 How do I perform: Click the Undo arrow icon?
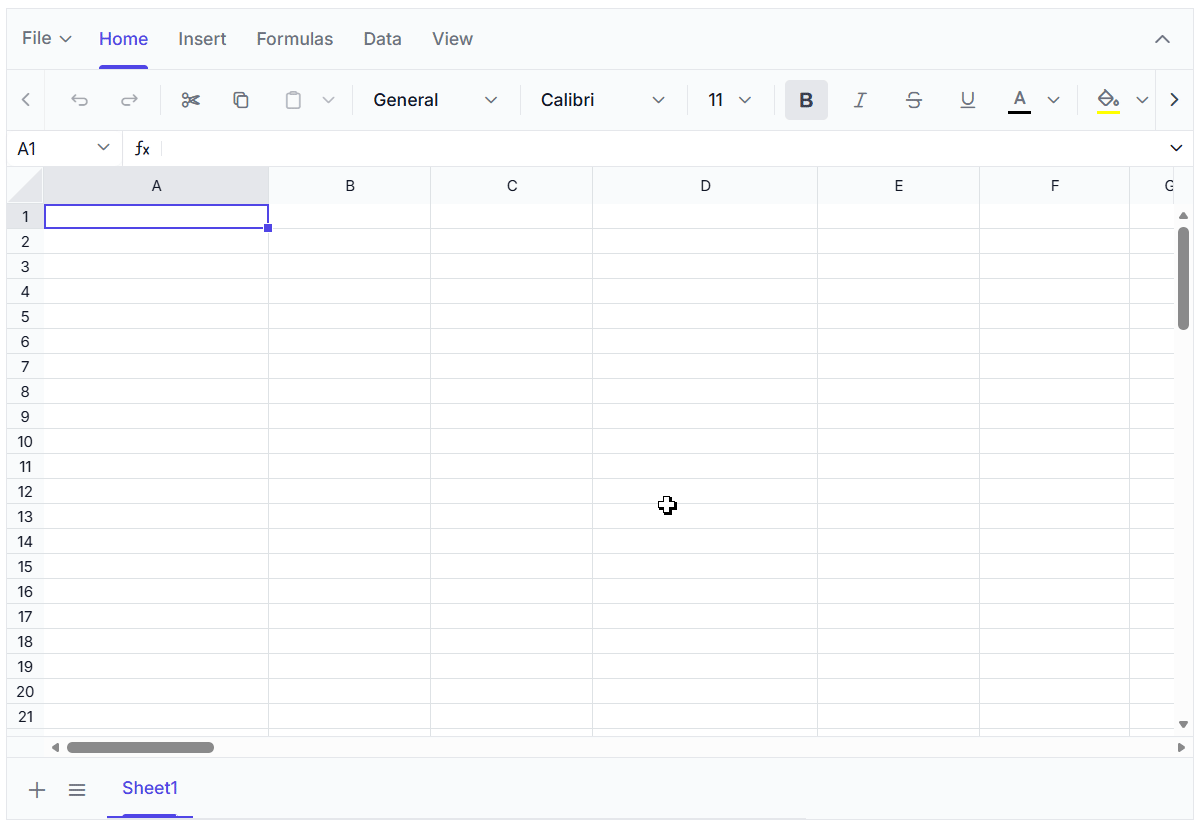point(79,100)
